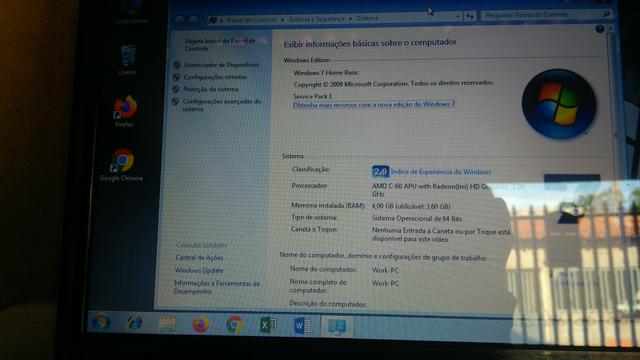The image size is (640, 360).
Task: Open Word from the taskbar
Action: click(302, 326)
